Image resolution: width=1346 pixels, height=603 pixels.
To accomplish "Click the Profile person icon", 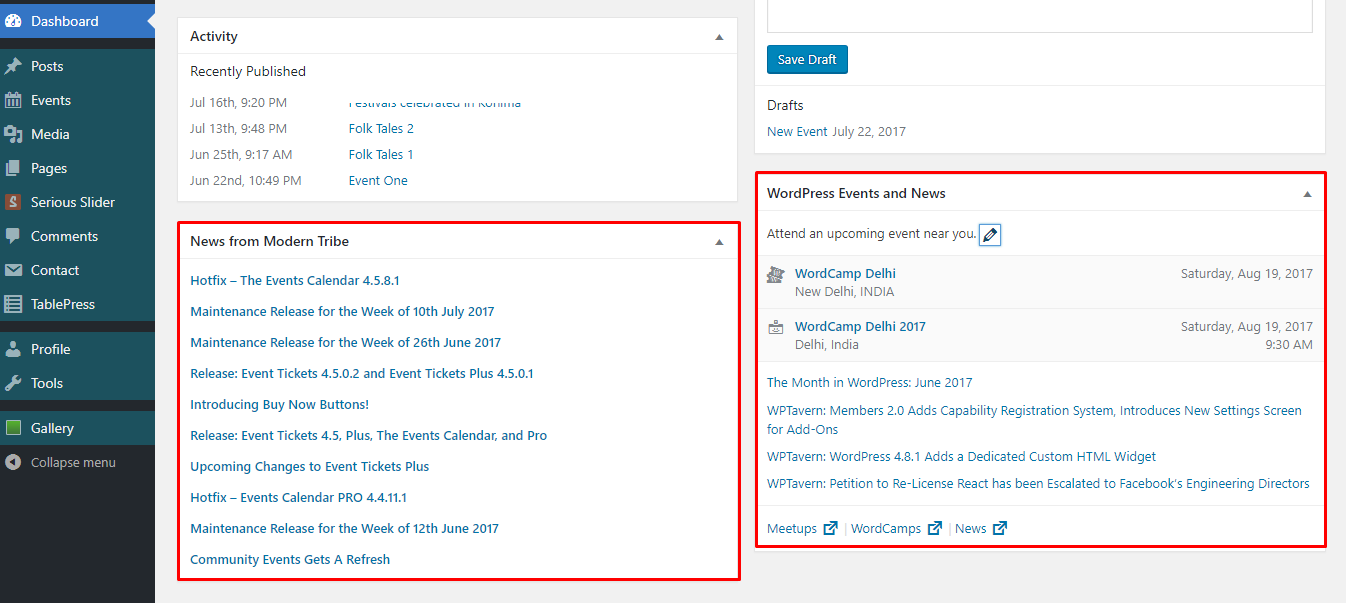I will click(13, 349).
